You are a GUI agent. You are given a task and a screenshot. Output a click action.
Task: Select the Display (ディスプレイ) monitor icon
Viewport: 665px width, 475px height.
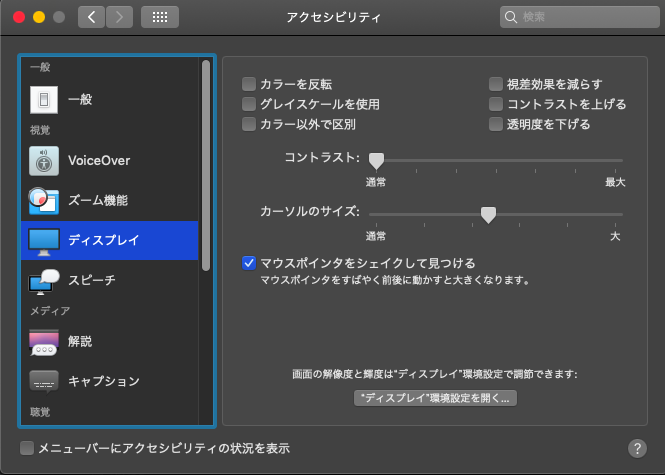point(44,240)
